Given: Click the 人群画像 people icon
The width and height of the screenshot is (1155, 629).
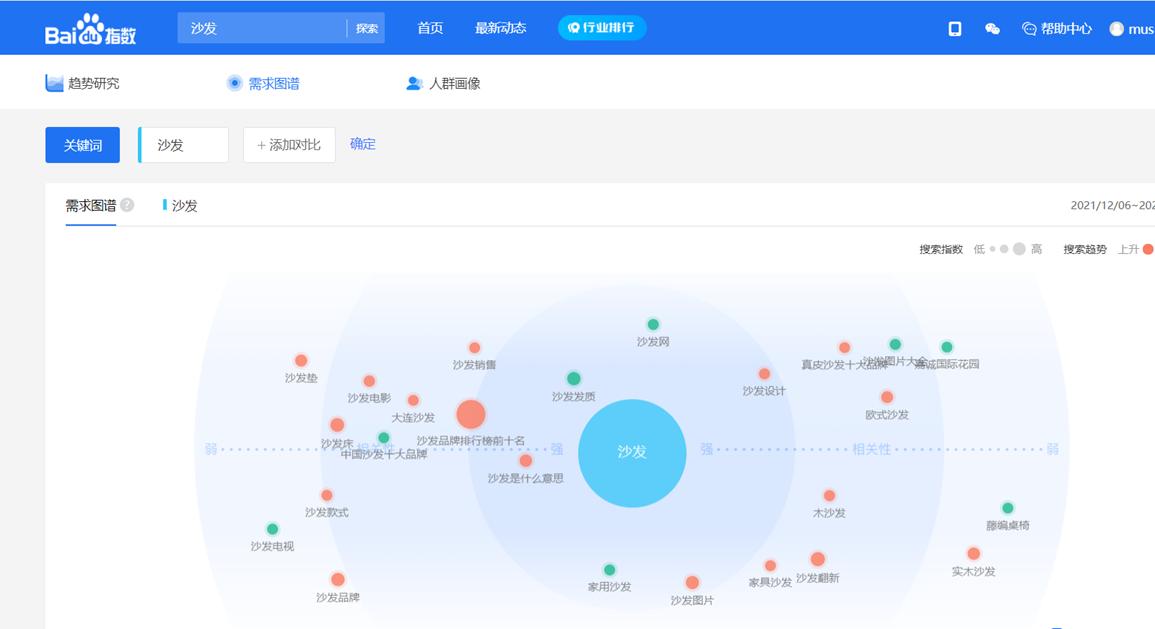Looking at the screenshot, I should (x=415, y=83).
